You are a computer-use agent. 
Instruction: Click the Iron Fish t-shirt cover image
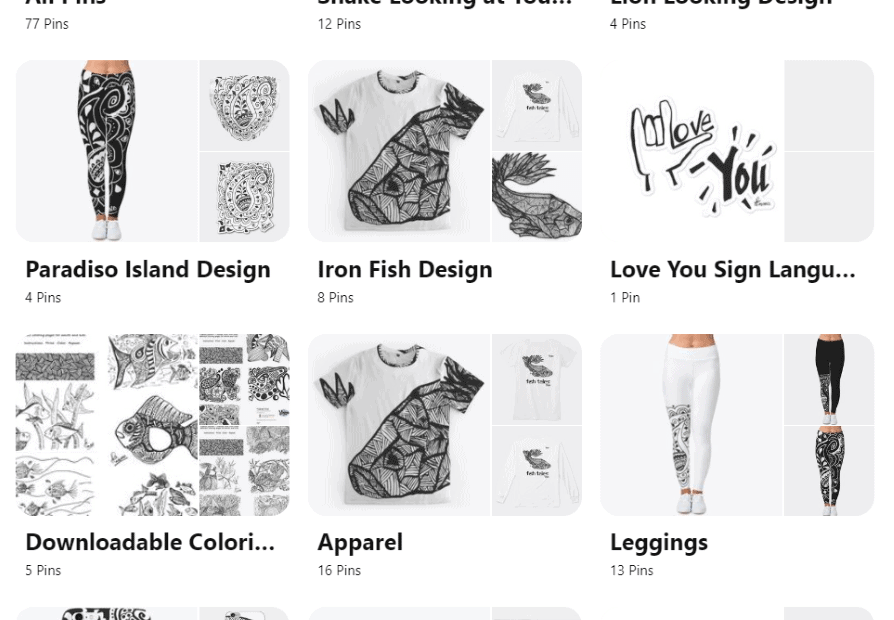(399, 151)
